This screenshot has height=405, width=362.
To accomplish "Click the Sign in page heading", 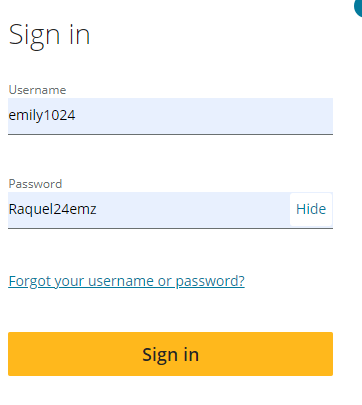I will [49, 35].
